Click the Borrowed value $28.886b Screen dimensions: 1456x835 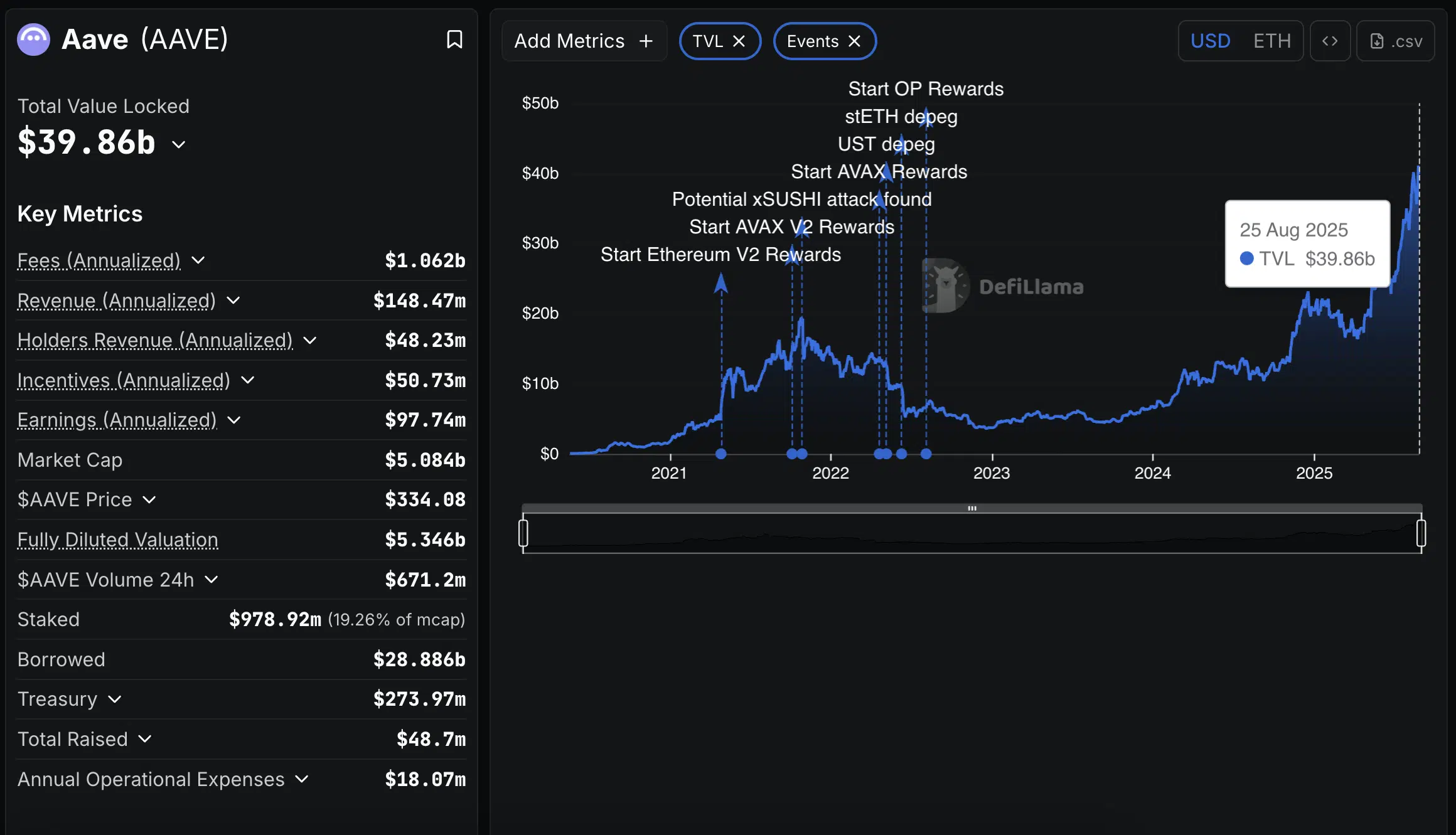click(419, 659)
